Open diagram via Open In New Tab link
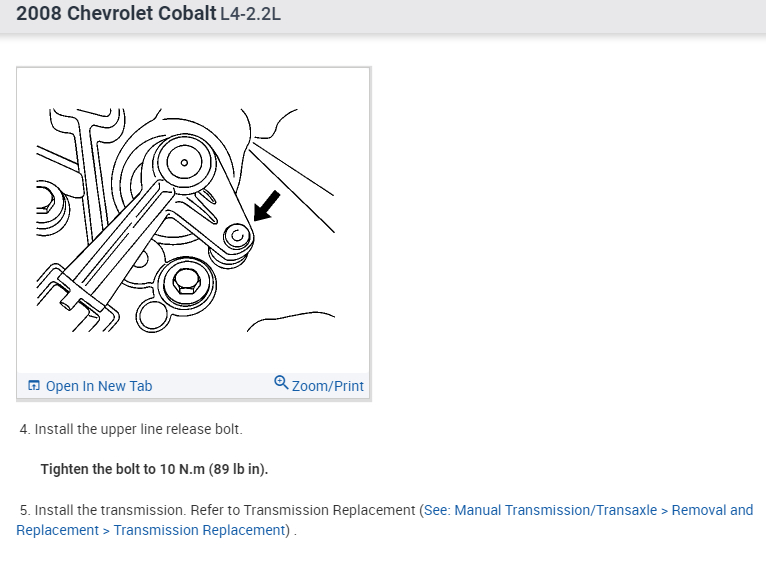Viewport: 766px width, 567px height. [99, 386]
